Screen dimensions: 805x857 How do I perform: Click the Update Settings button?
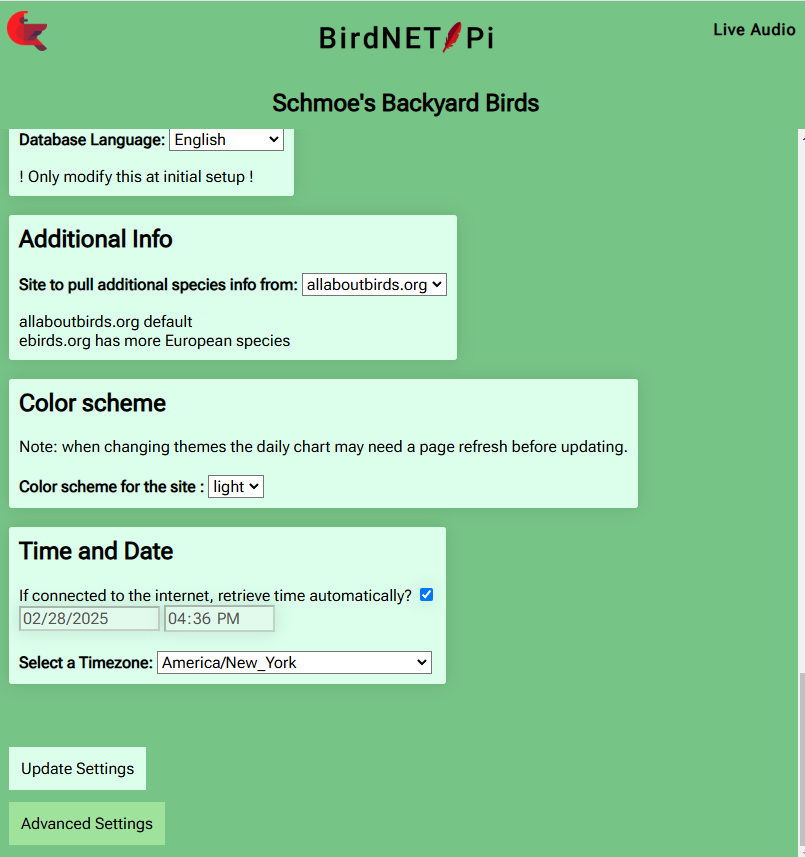pyautogui.click(x=78, y=768)
